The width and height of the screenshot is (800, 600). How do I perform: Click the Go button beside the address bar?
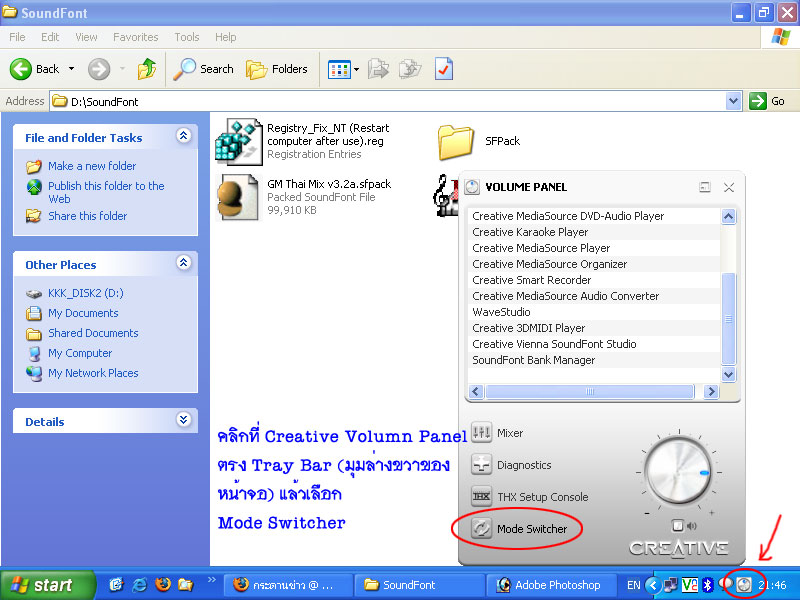click(767, 101)
